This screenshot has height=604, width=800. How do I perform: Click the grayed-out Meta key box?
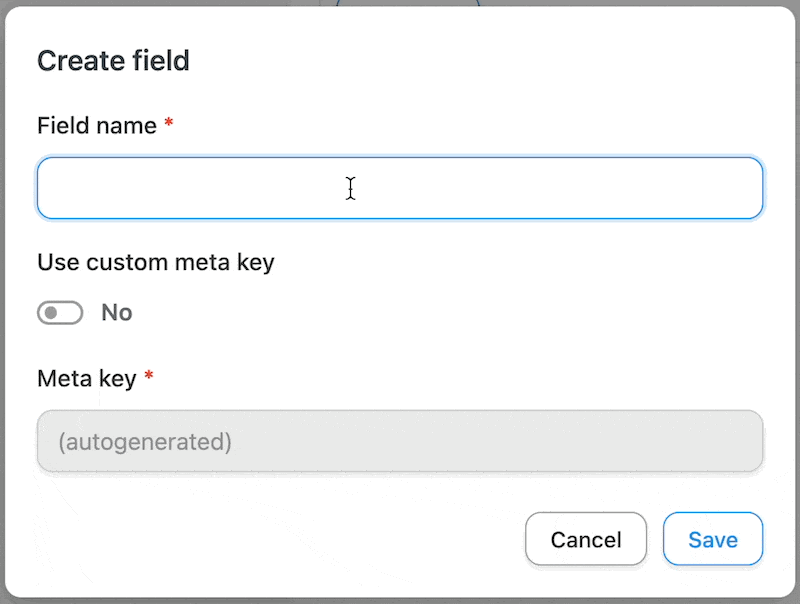[399, 441]
